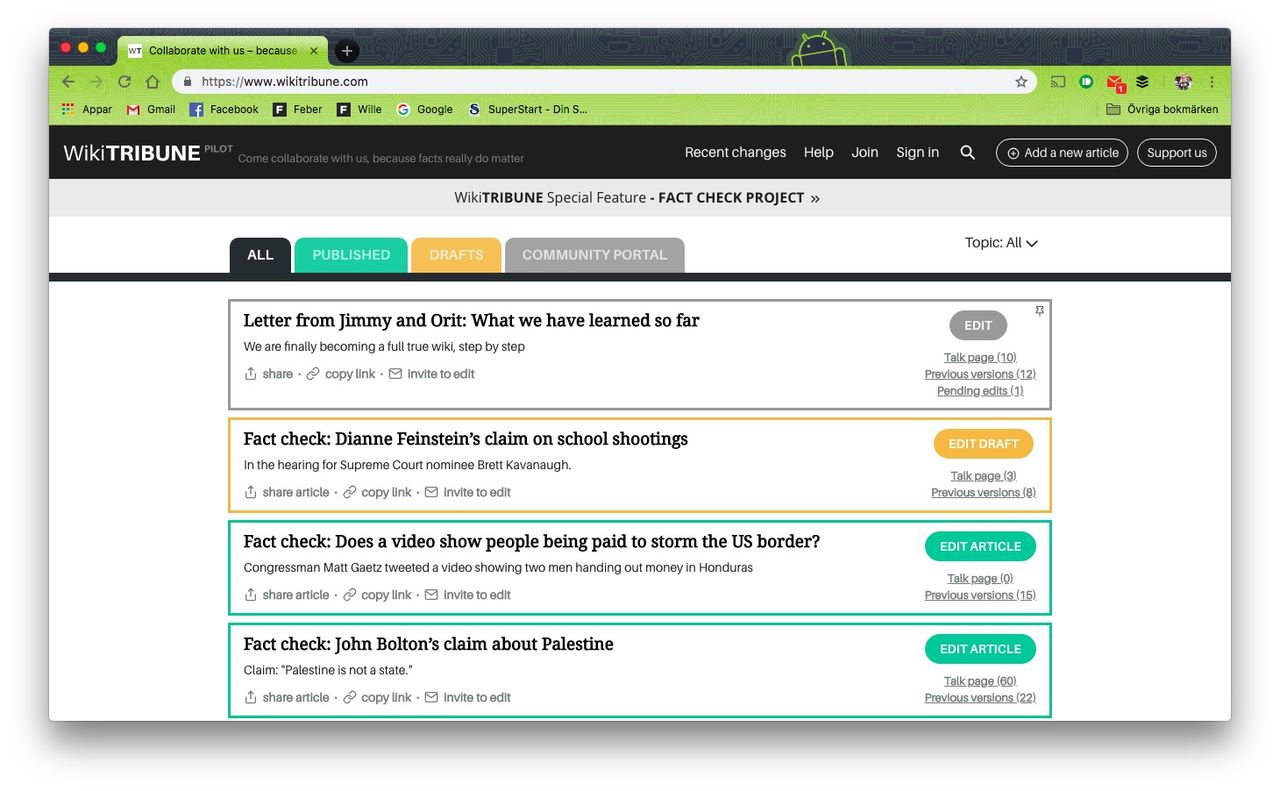Reload the page with the refresh icon
This screenshot has width=1280, height=791.
coord(124,82)
